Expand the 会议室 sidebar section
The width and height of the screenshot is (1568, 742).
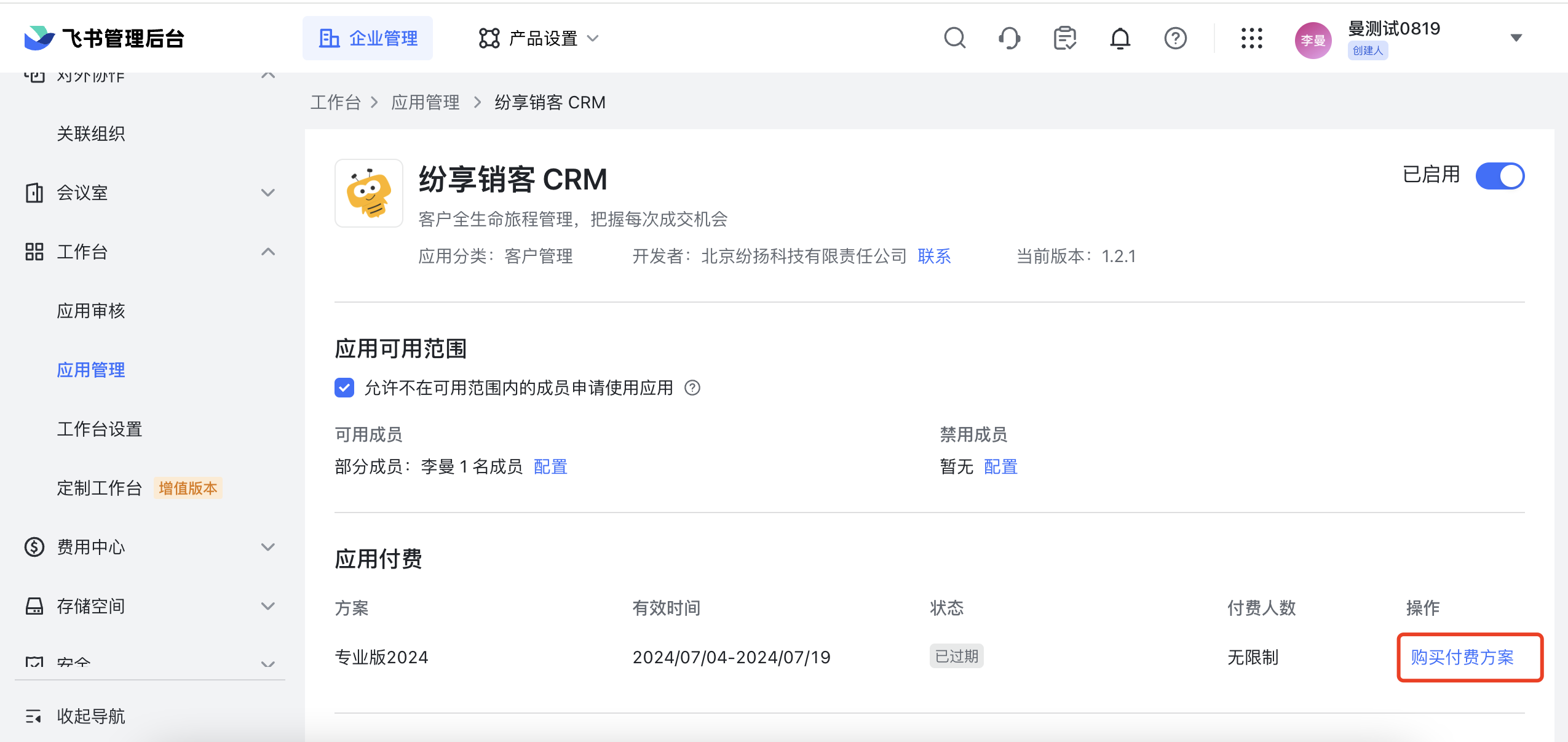point(268,193)
